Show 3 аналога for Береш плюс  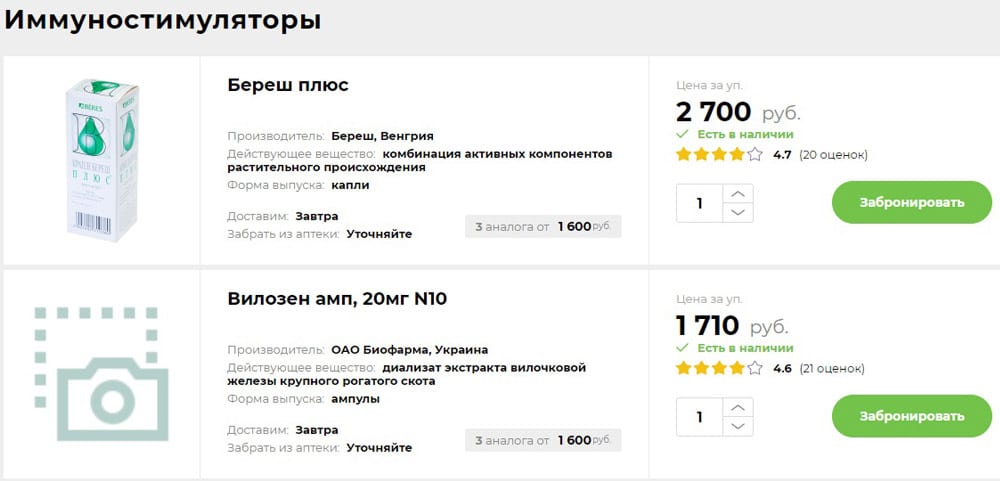tap(543, 226)
